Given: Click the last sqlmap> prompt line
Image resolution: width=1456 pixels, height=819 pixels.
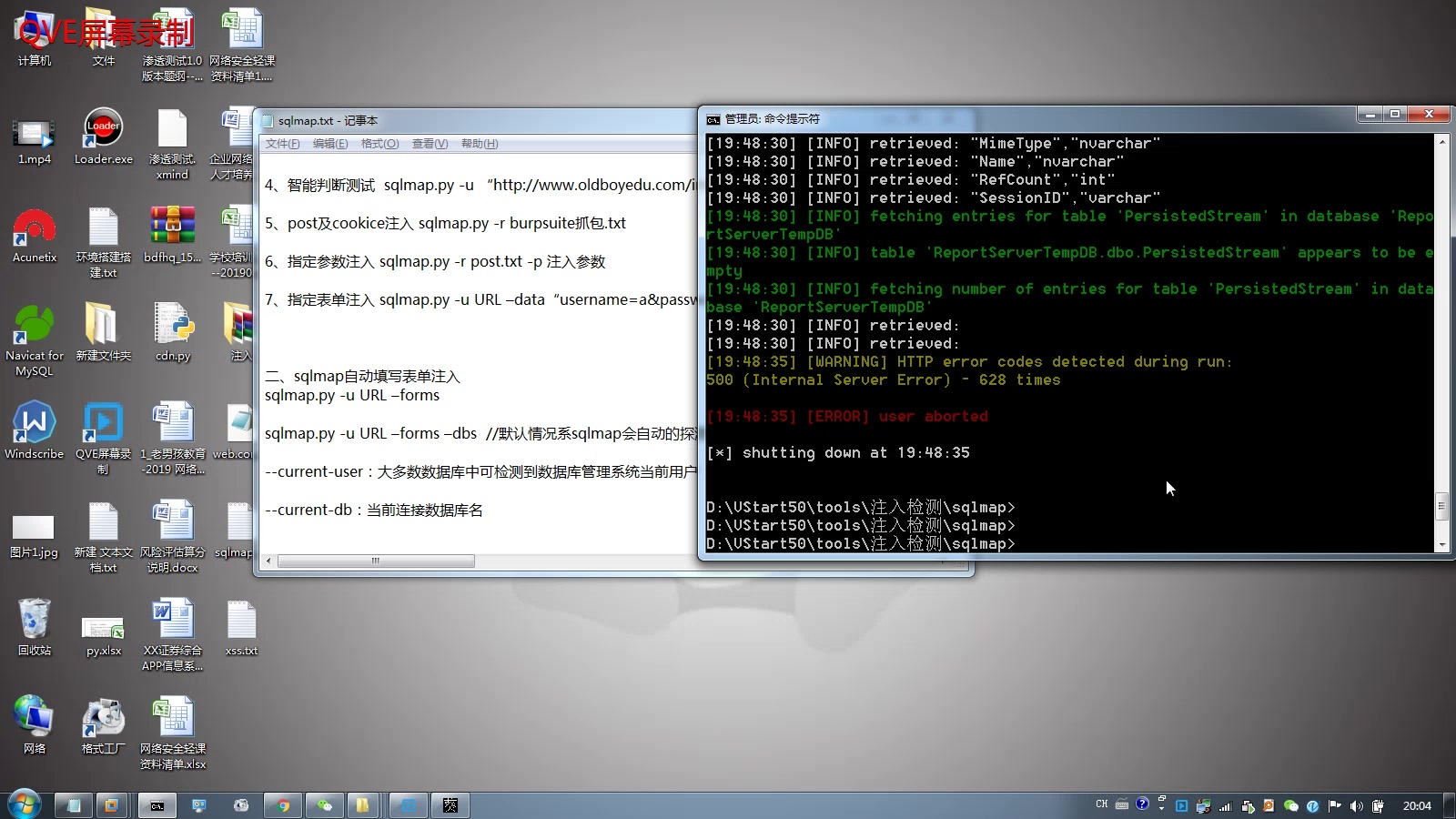Looking at the screenshot, I should tap(861, 543).
